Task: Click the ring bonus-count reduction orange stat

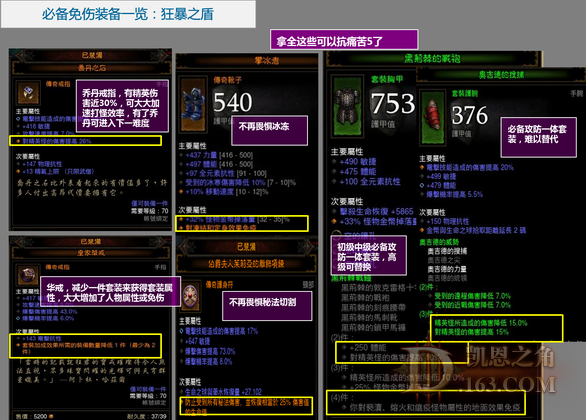Action: pos(88,348)
